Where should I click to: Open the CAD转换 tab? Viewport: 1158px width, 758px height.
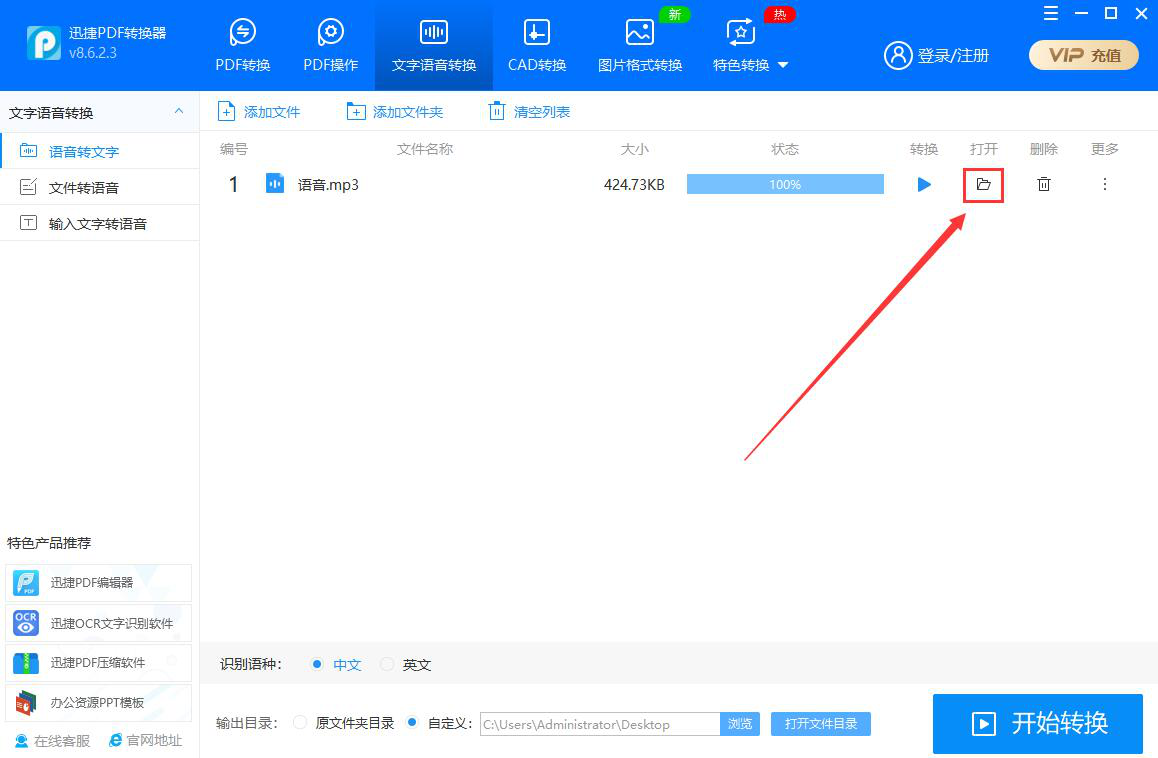tap(537, 46)
